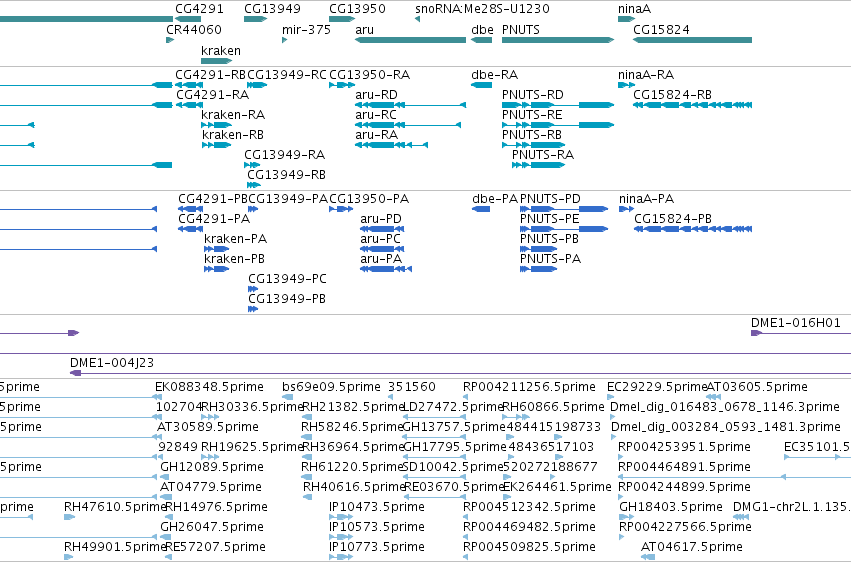The width and height of the screenshot is (851, 562).
Task: Select the aru gene feature bar
Action: 410,40
